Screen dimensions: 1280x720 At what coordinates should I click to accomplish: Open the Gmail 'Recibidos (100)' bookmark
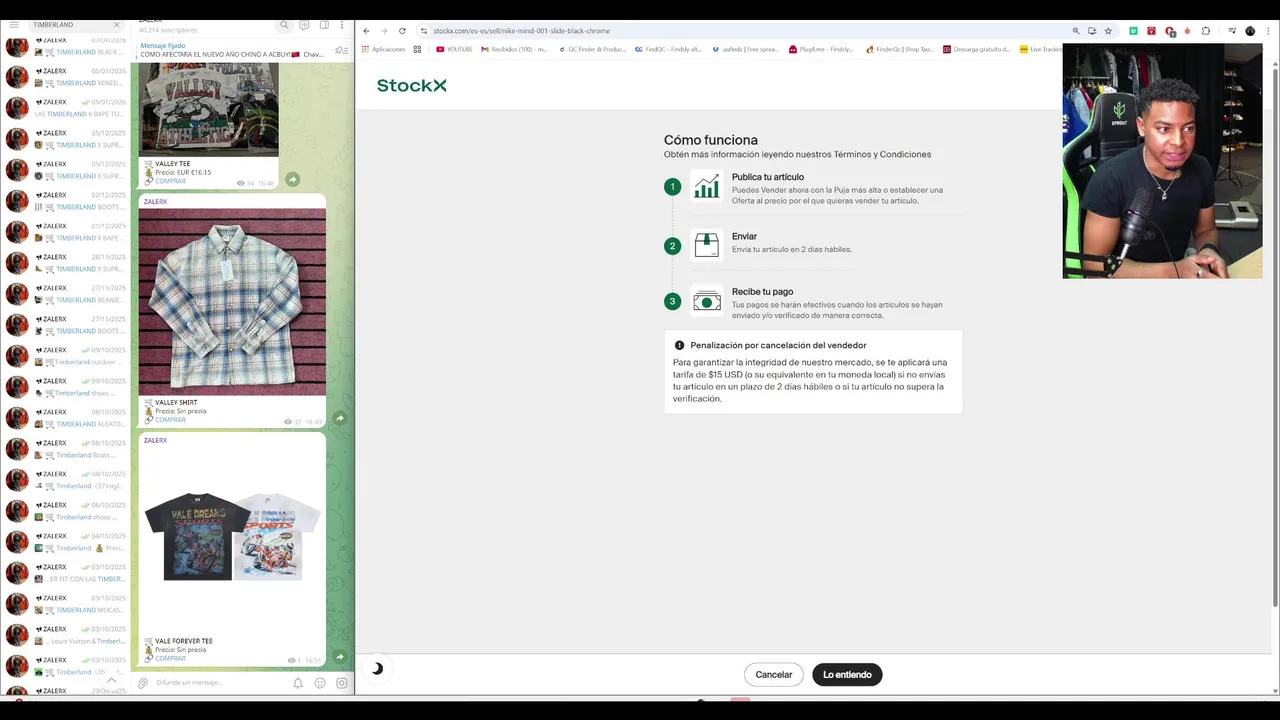tap(514, 49)
